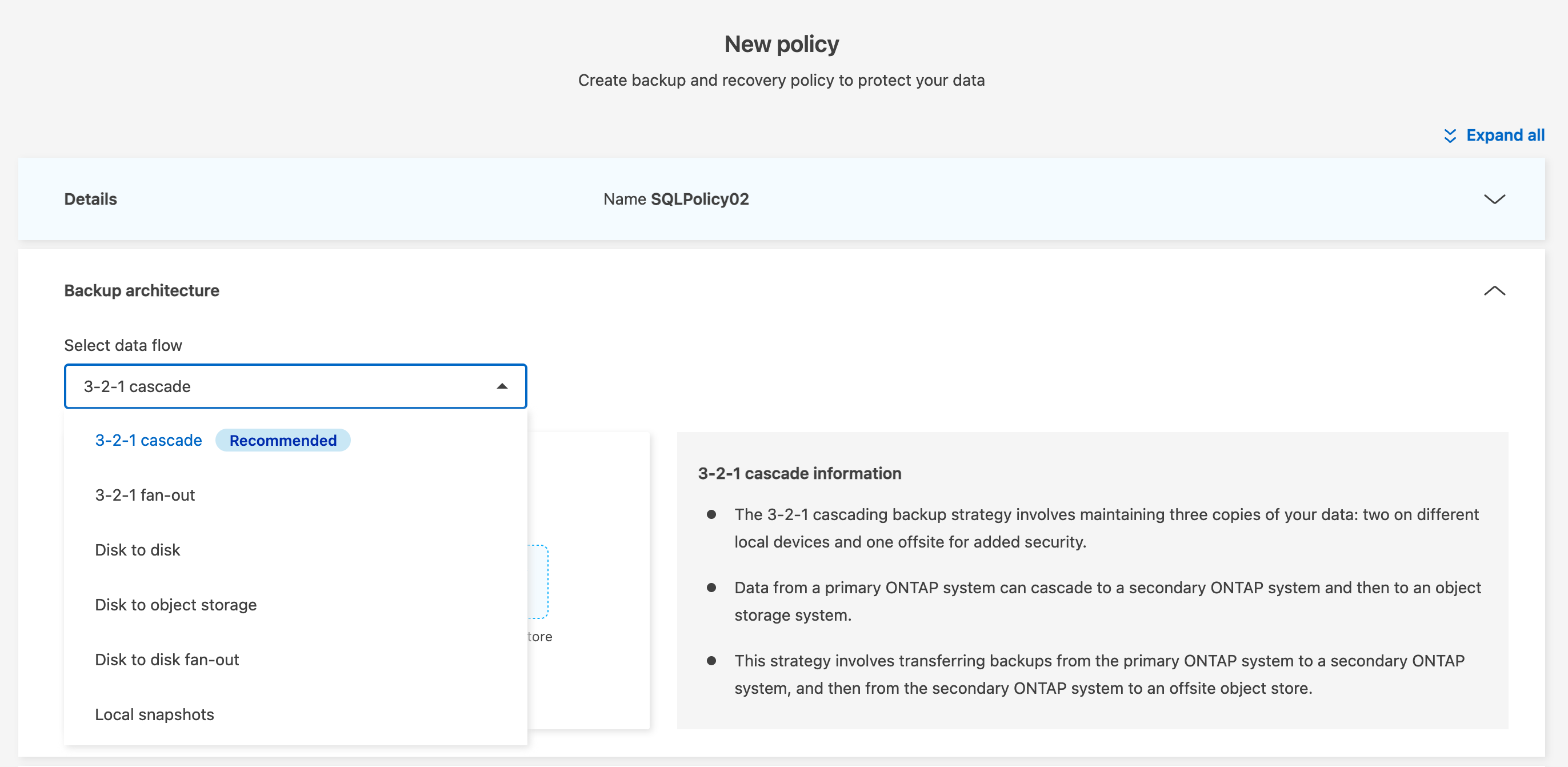Viewport: 1568px width, 767px height.
Task: Choose "Disk to disk" from the dropdown list
Action: (x=138, y=550)
